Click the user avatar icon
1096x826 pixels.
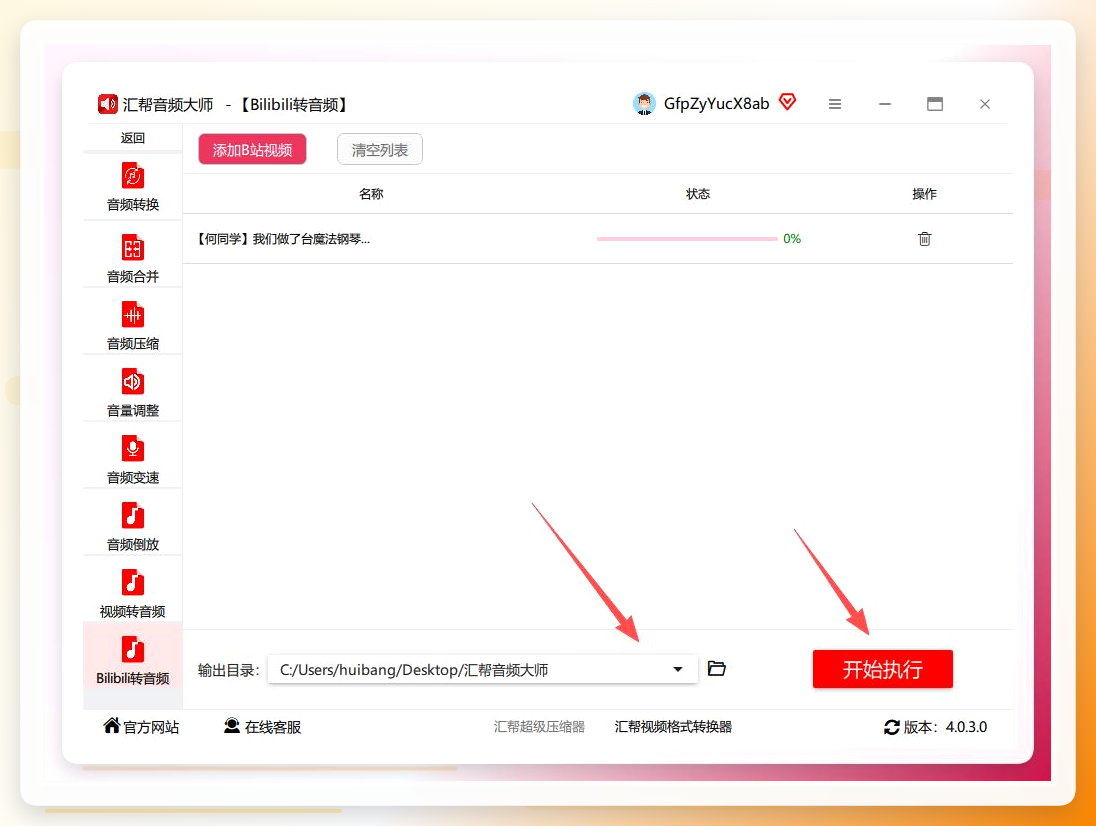pyautogui.click(x=644, y=103)
